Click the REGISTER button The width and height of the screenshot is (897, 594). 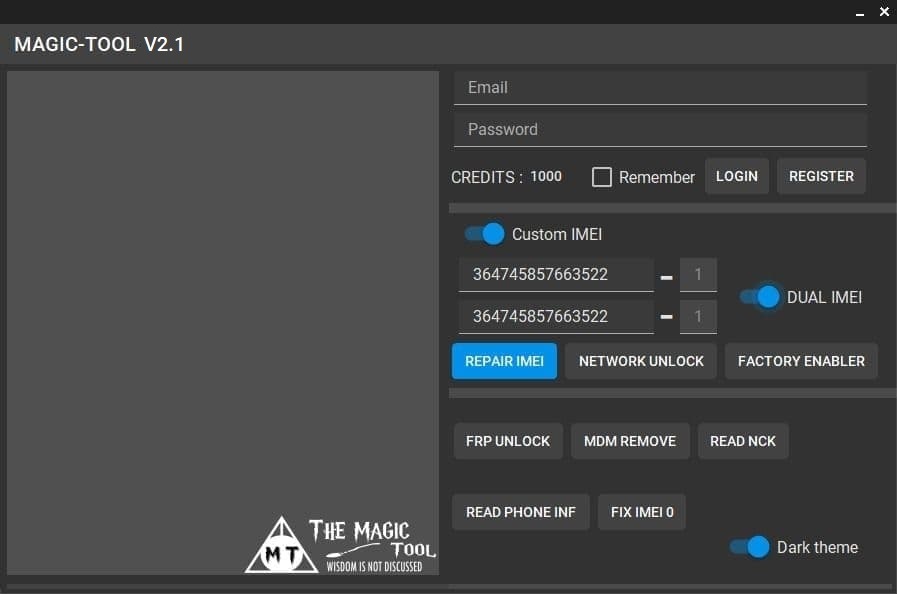820,176
